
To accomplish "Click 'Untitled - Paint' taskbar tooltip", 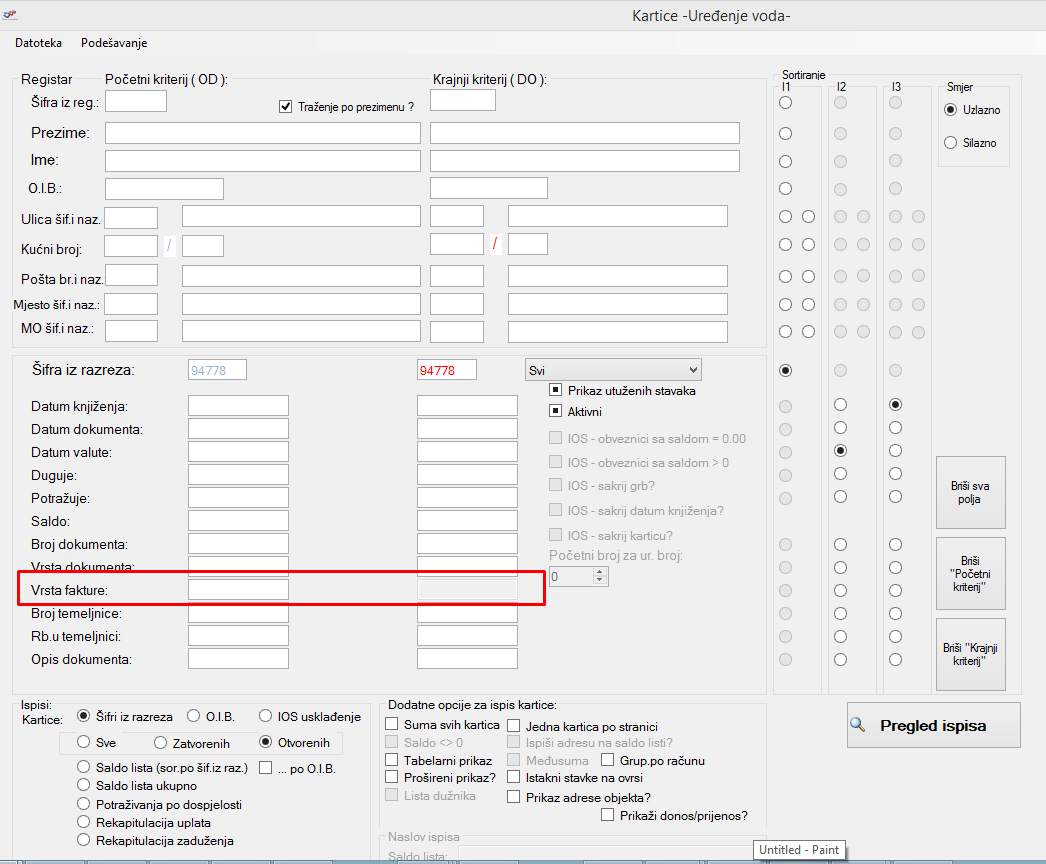I will [798, 850].
